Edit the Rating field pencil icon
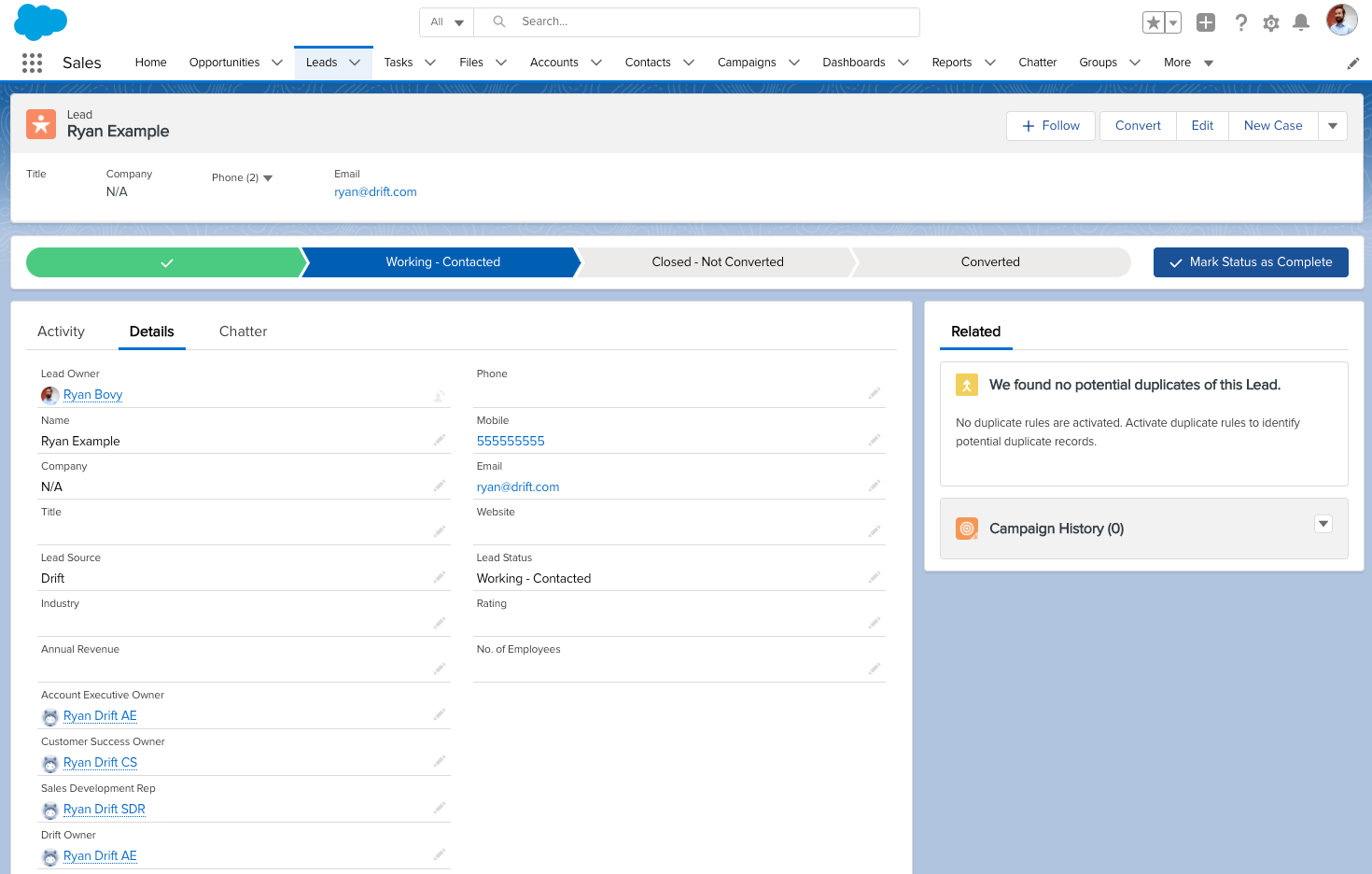 click(x=875, y=623)
